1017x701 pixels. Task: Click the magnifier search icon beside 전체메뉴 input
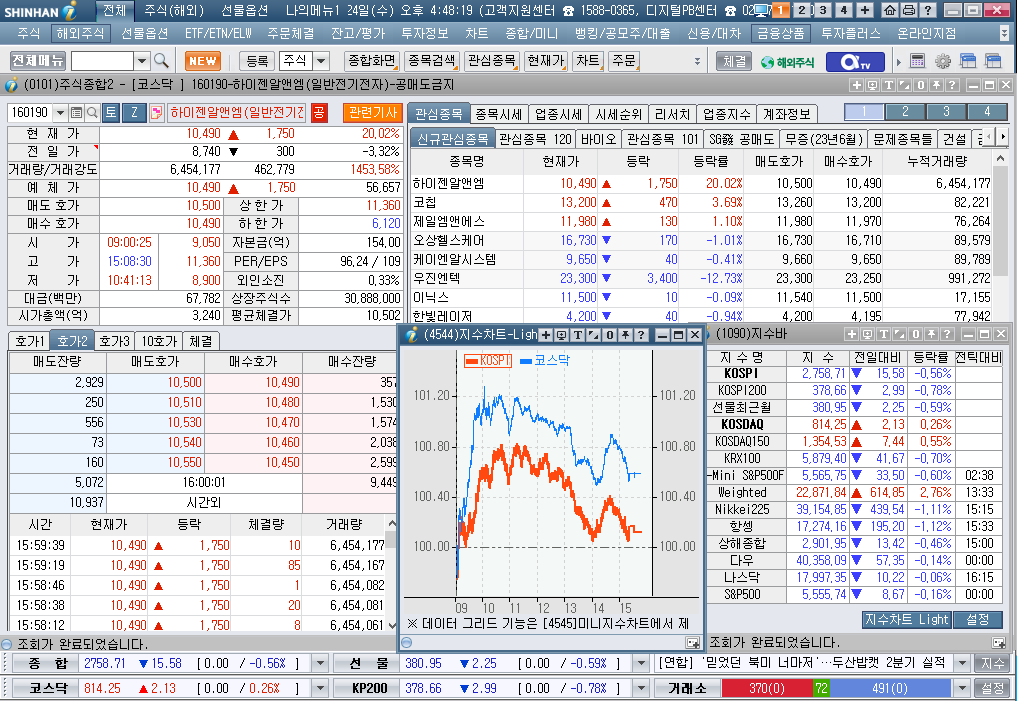[x=162, y=61]
